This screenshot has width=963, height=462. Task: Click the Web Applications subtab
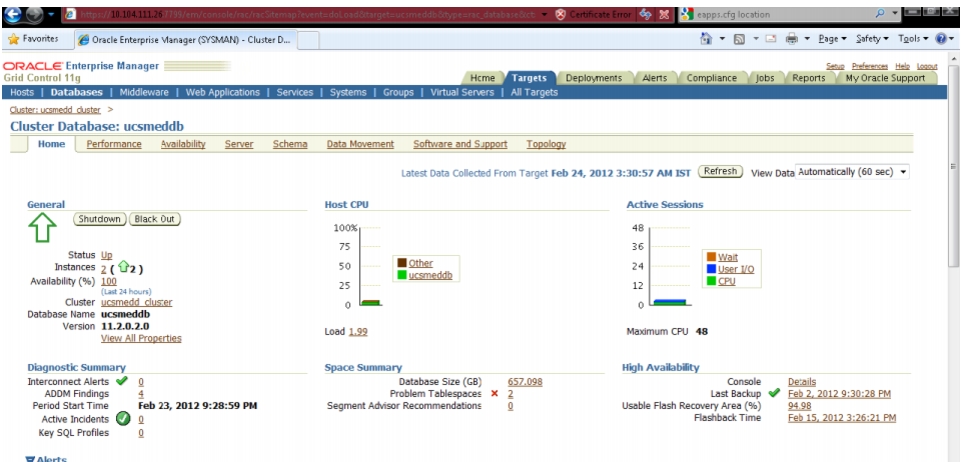tap(222, 92)
